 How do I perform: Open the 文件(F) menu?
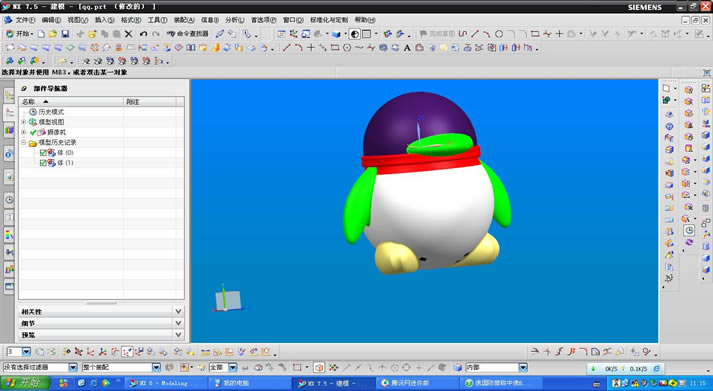click(x=25, y=20)
